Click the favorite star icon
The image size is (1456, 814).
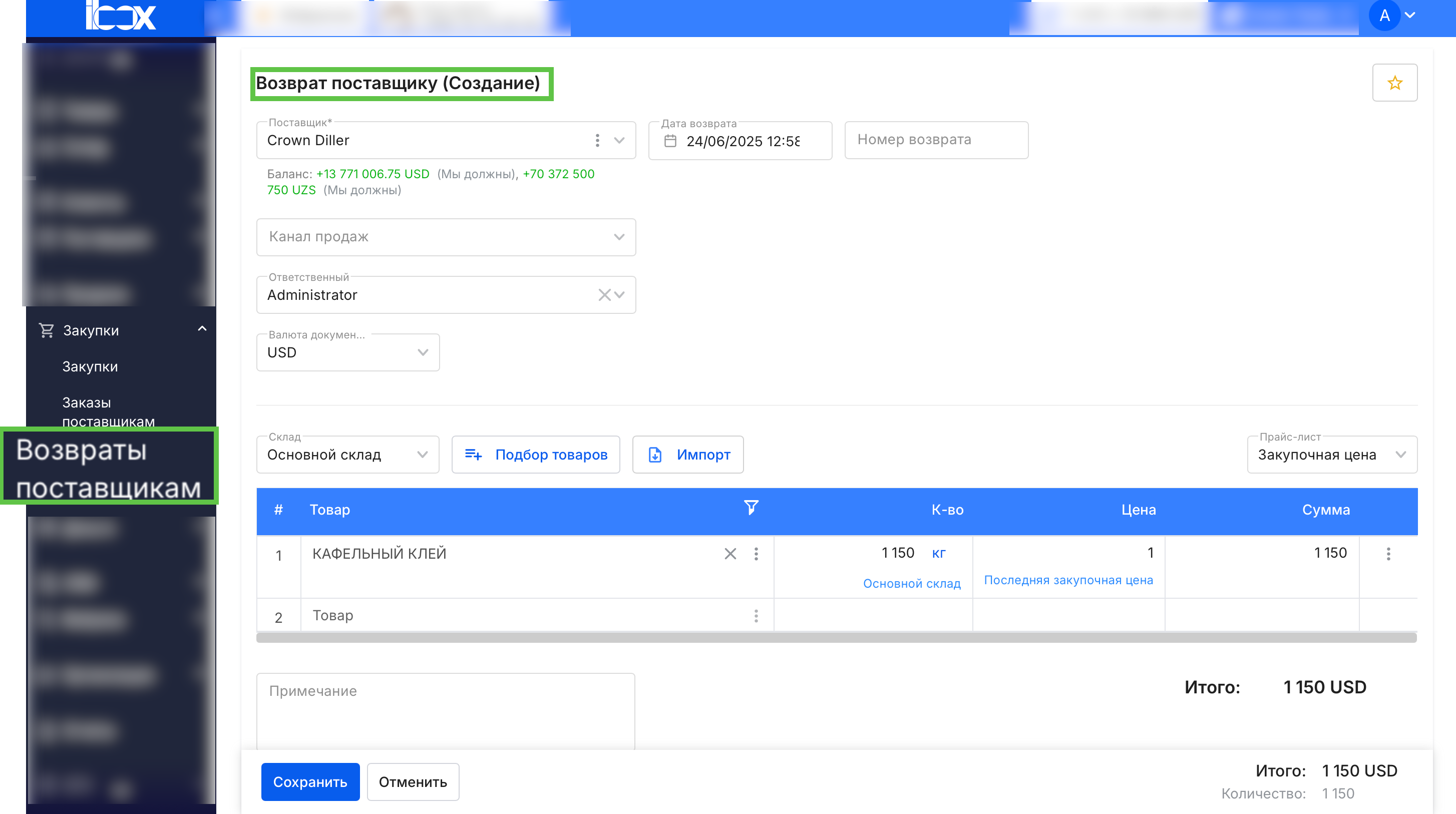tap(1394, 83)
